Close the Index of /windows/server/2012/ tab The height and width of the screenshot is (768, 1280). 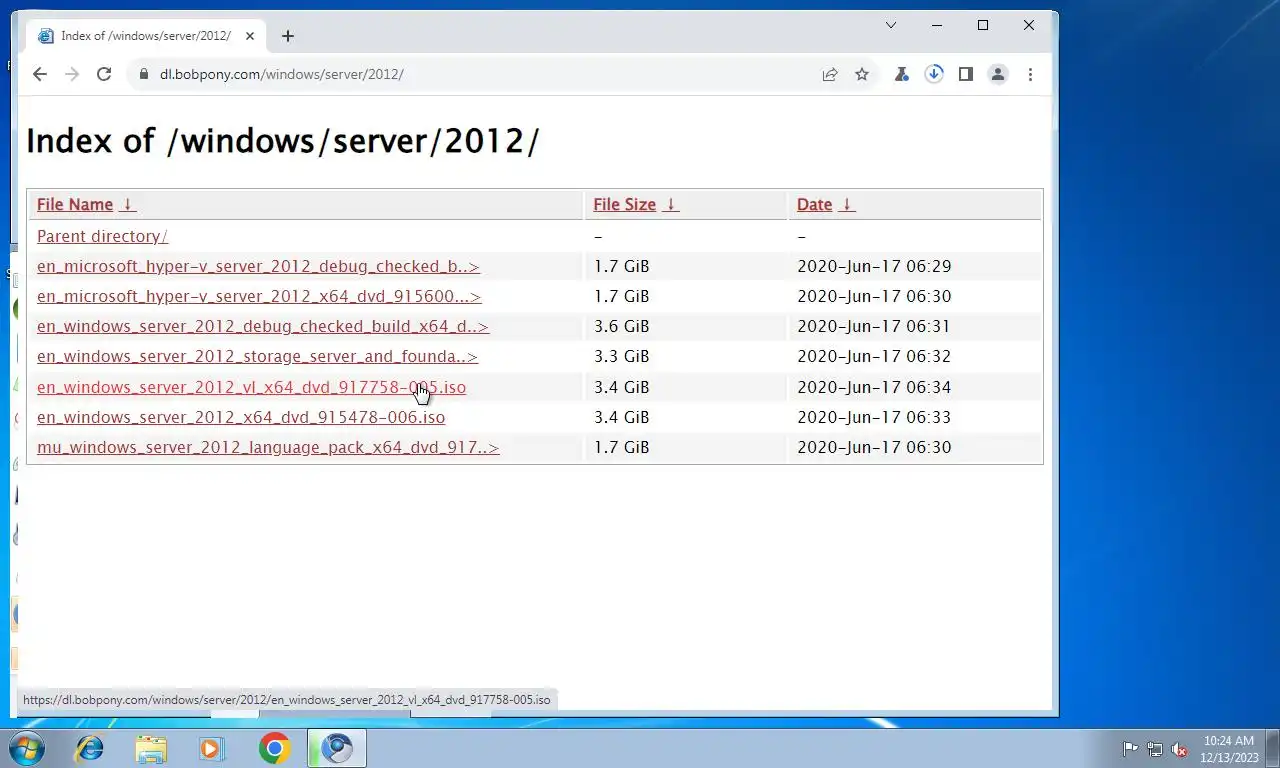pos(250,36)
